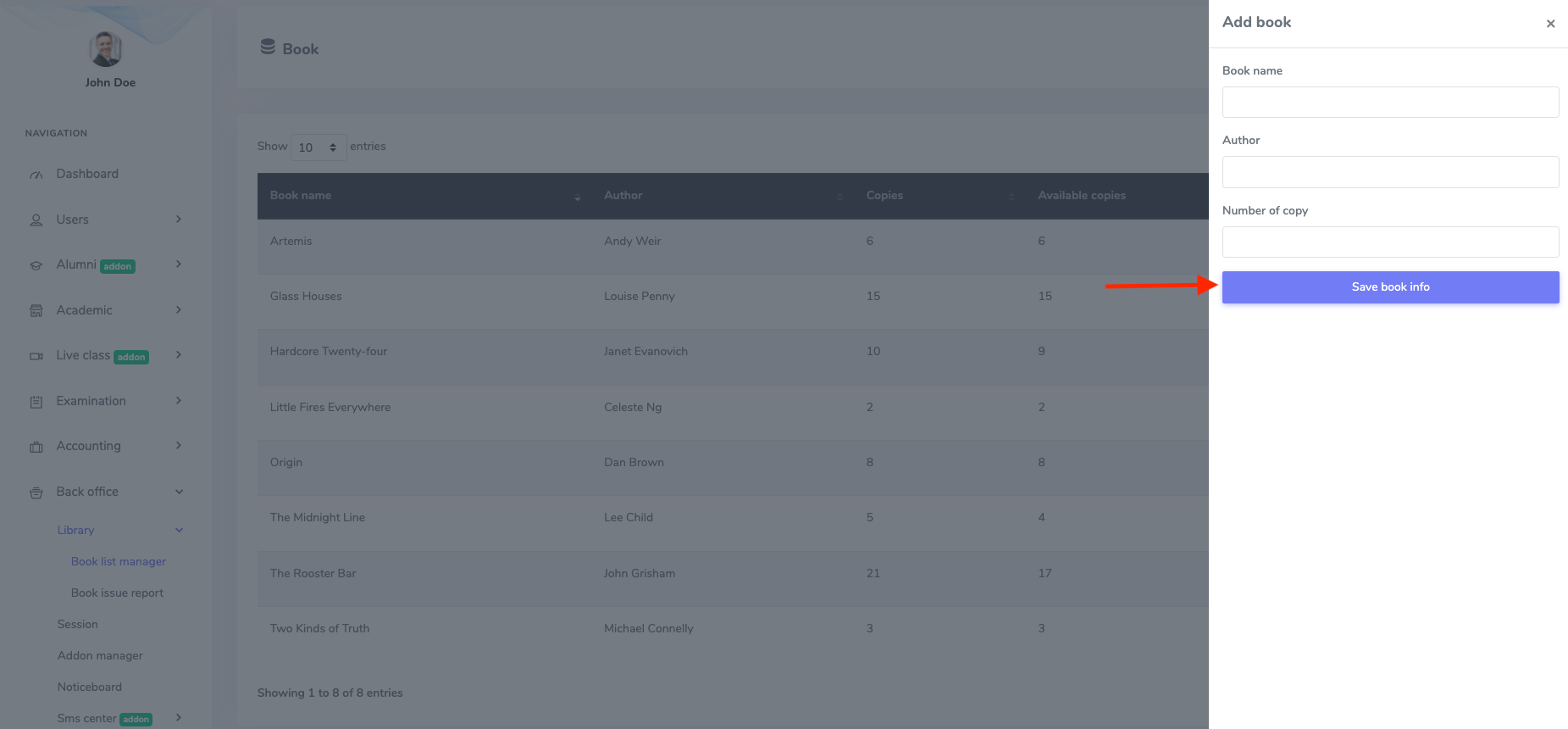Screen dimensions: 1568x729
Task: Click the Back office icon
Action: 36,492
